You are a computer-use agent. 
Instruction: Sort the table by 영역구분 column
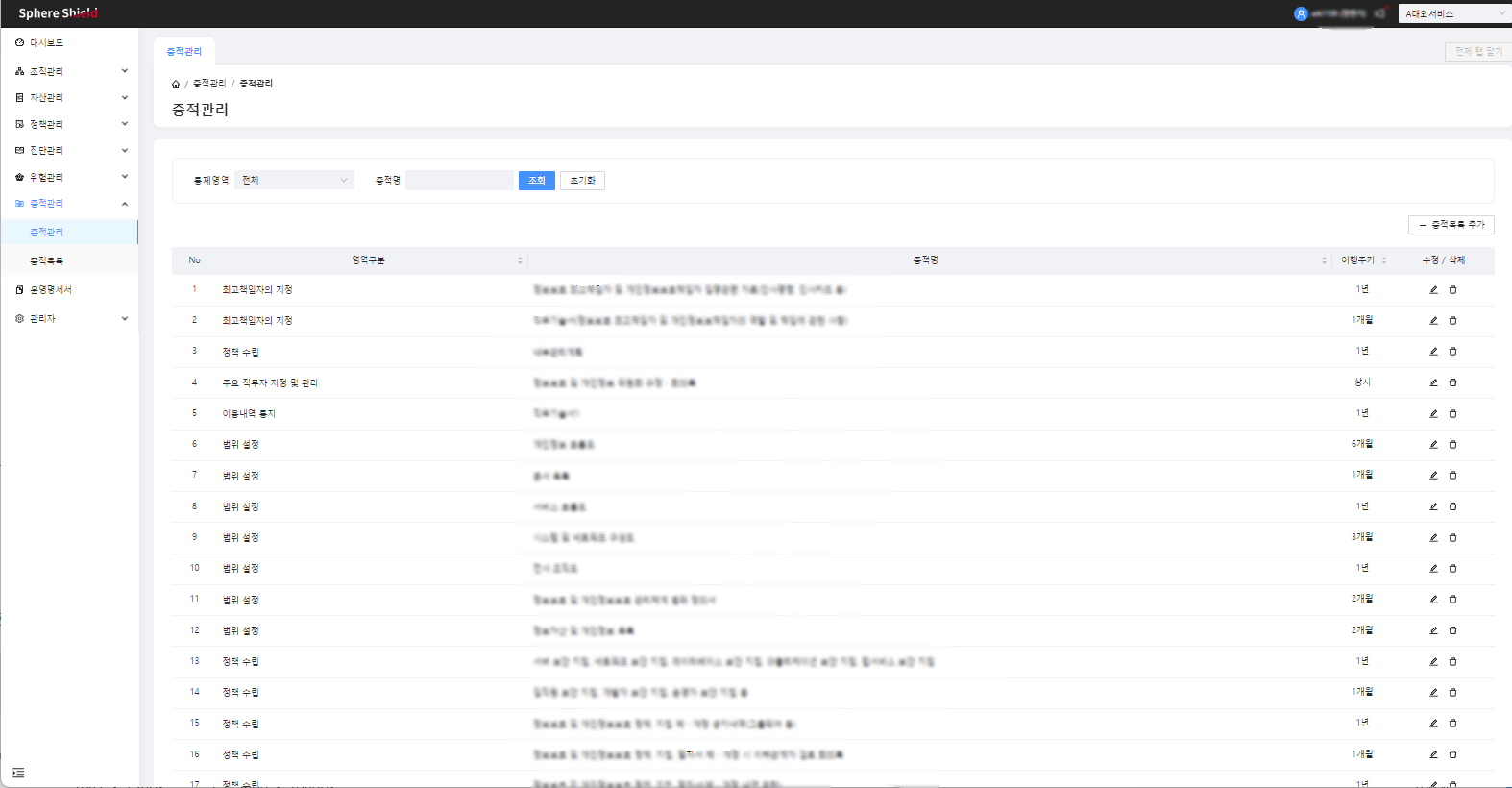[x=520, y=260]
